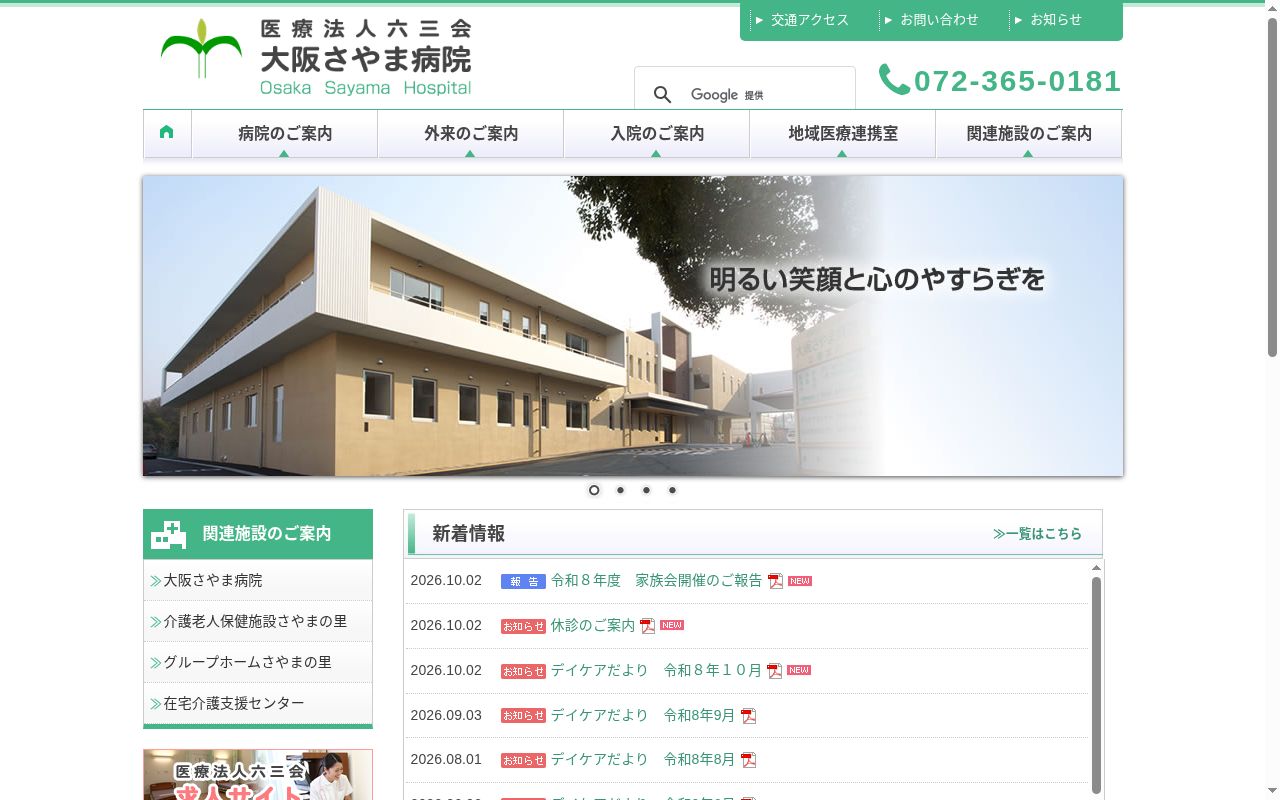This screenshot has width=1280, height=800.
Task: Expand 病院のご案内 navigation menu
Action: [x=285, y=133]
